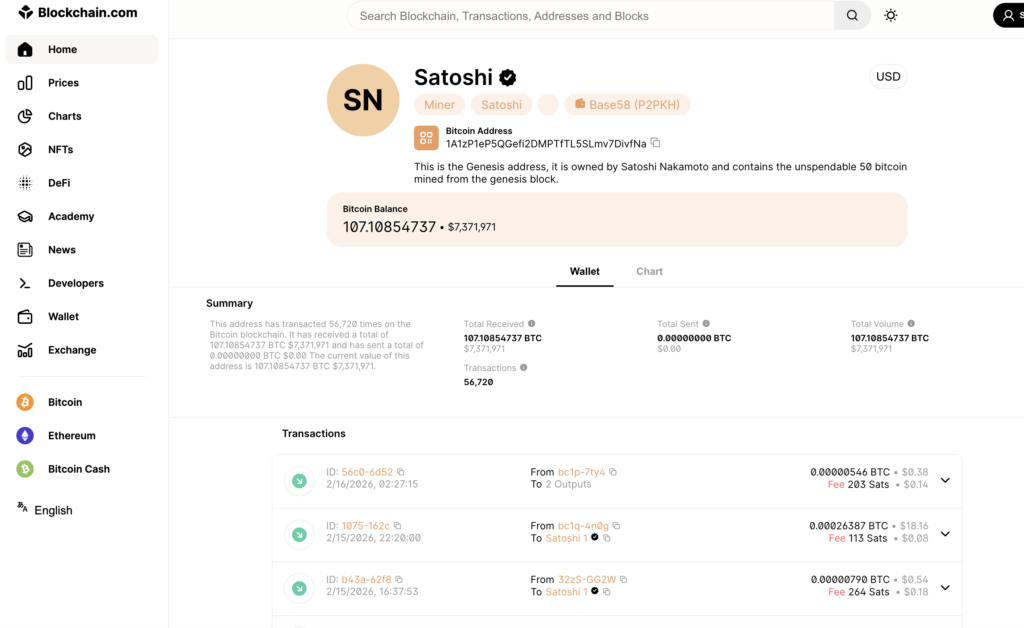This screenshot has height=628, width=1024.
Task: Click the search magnifier icon
Action: tap(852, 16)
